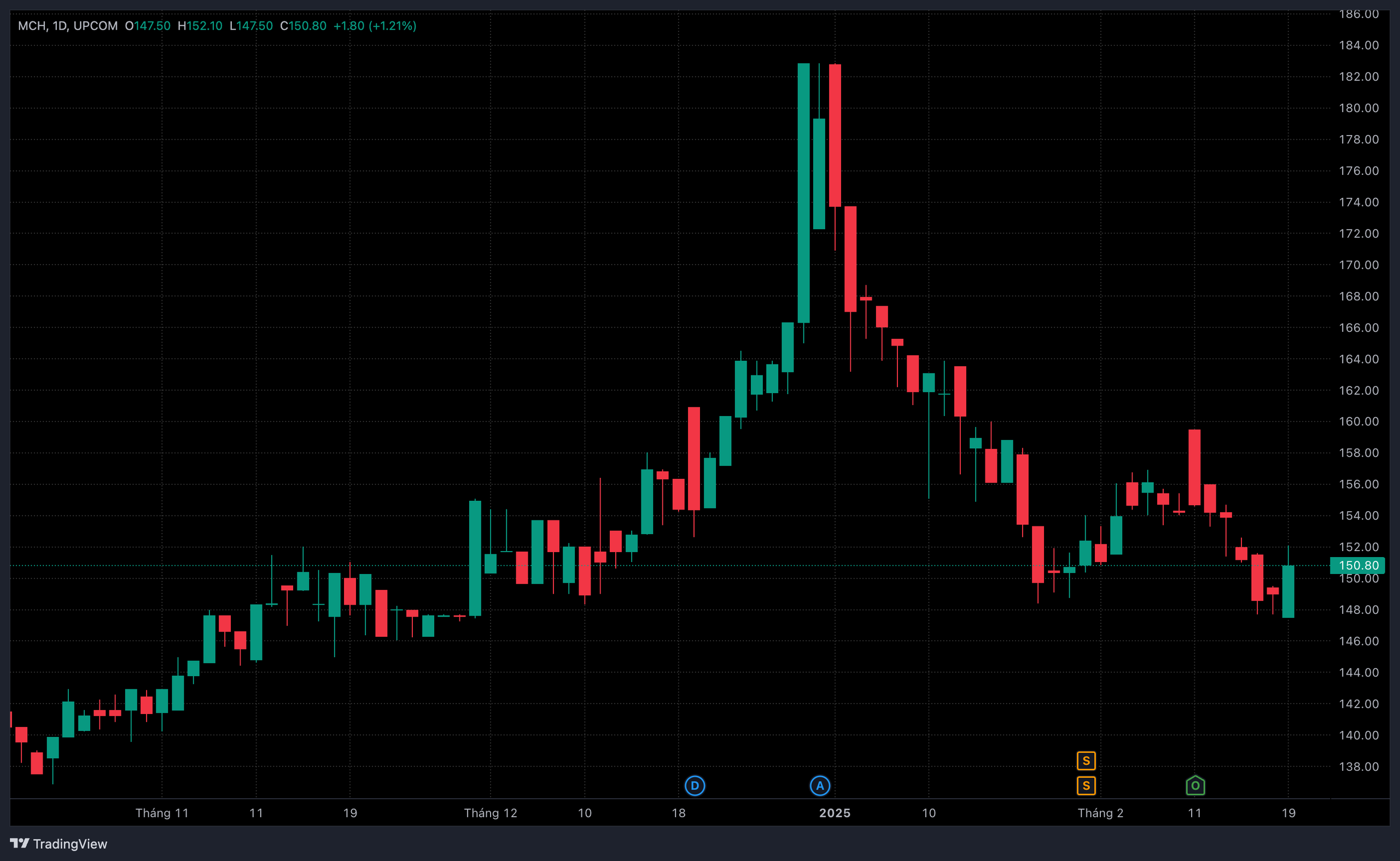Click the 18 date label near D marker

[678, 812]
